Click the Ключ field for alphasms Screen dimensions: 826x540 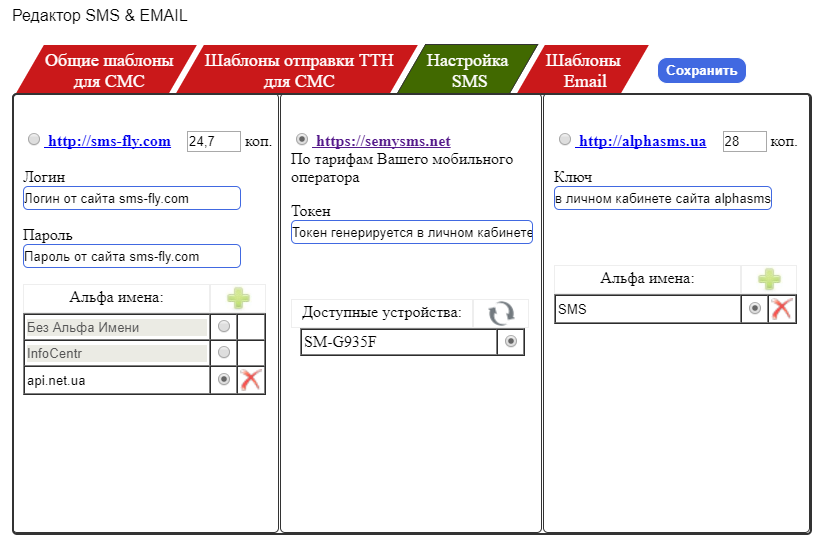pyautogui.click(x=663, y=198)
